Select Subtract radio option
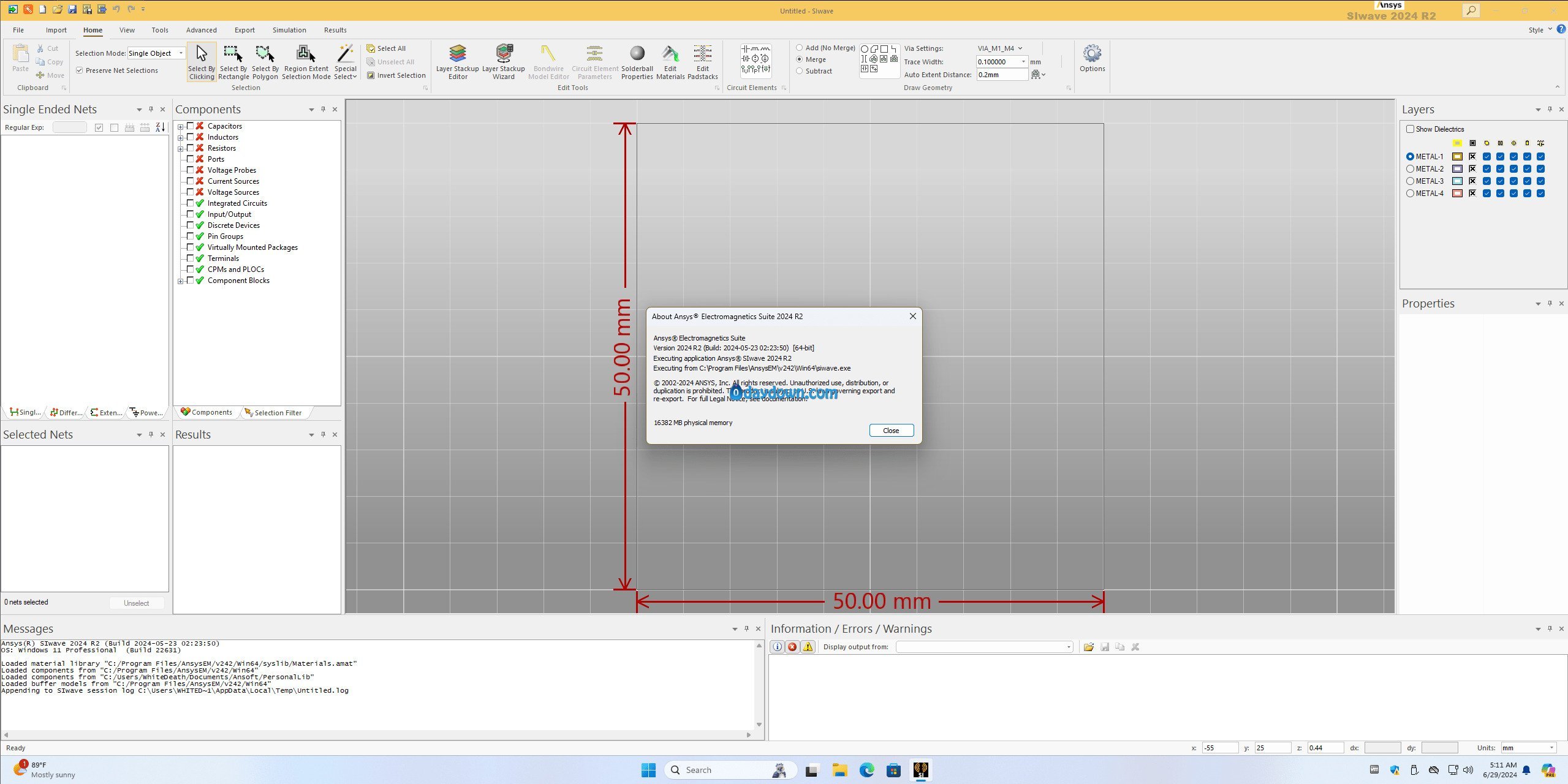Screen dimensions: 1568x784 tap(800, 71)
